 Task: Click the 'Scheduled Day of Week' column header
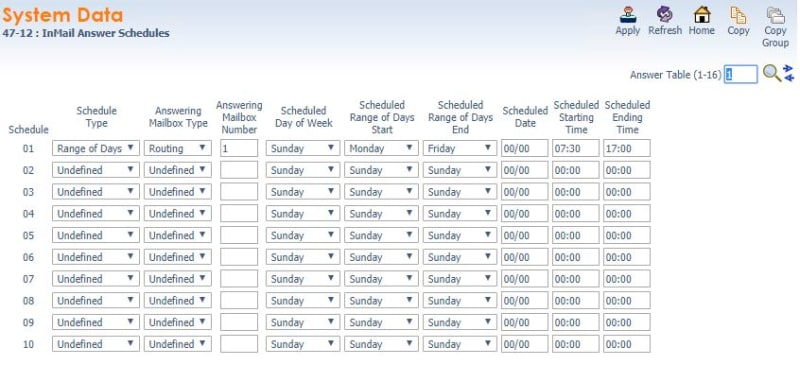tap(304, 117)
